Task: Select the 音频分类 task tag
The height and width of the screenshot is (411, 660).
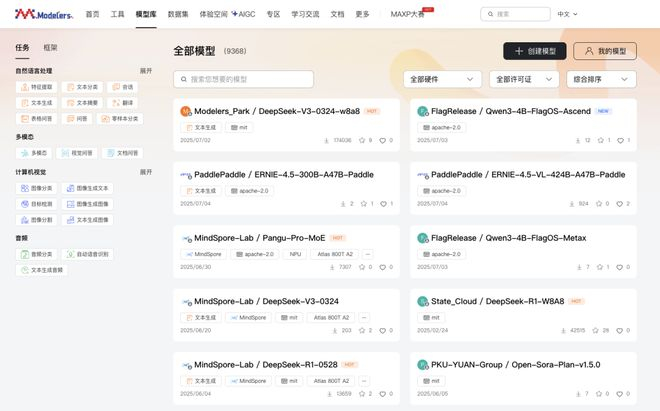Action: tap(37, 254)
